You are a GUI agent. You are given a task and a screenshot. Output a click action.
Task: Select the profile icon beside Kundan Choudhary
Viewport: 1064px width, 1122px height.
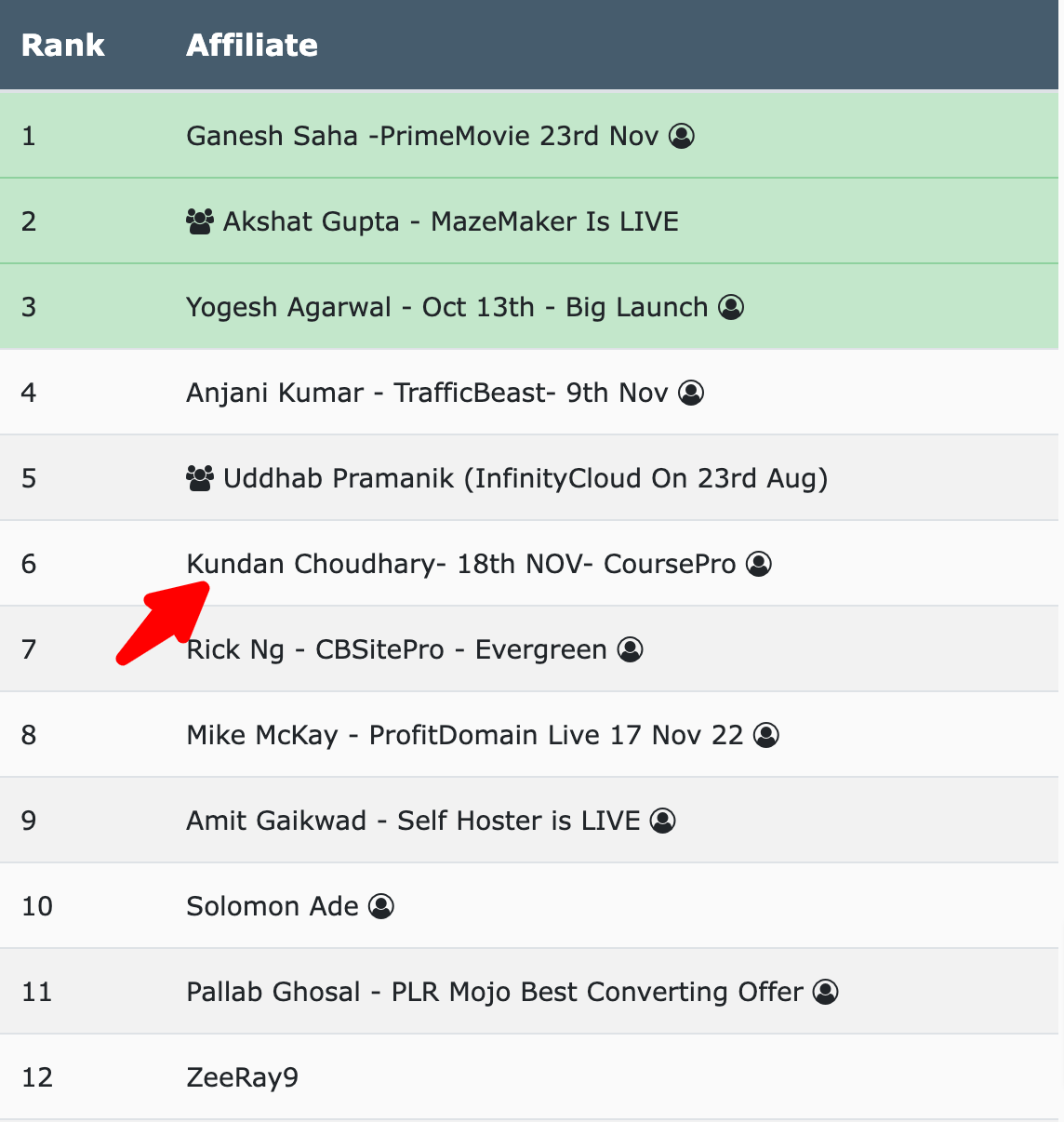(759, 564)
